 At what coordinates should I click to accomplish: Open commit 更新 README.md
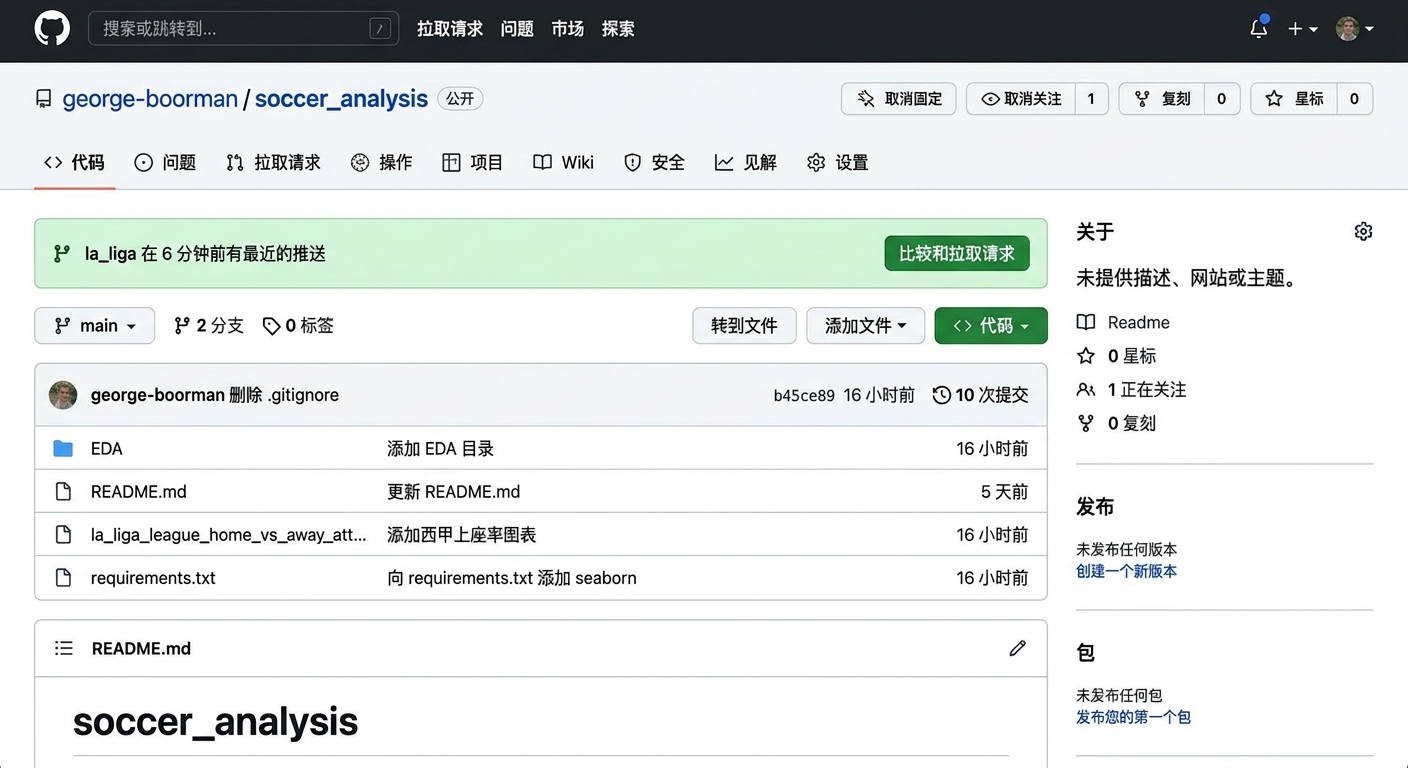tap(453, 492)
